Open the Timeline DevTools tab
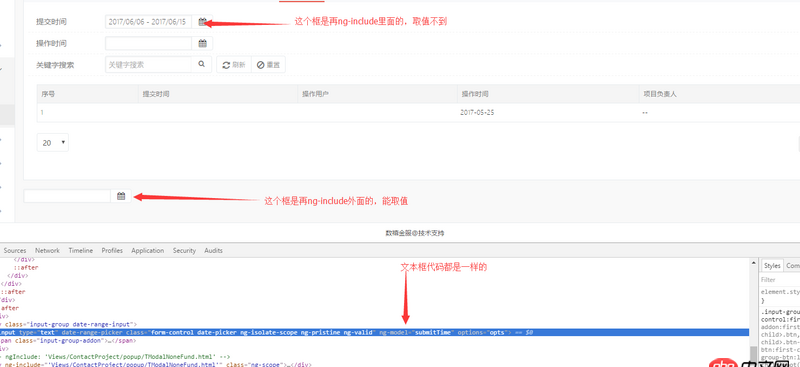The image size is (800, 367). click(x=81, y=251)
